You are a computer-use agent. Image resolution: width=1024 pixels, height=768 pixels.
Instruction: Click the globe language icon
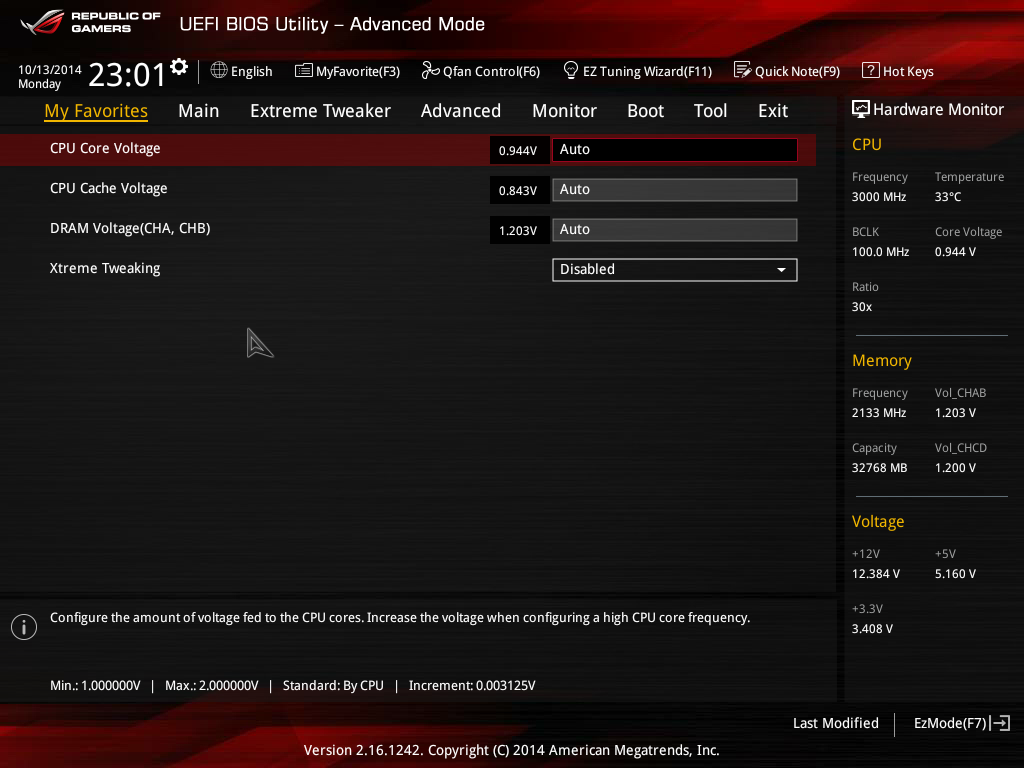(x=219, y=70)
